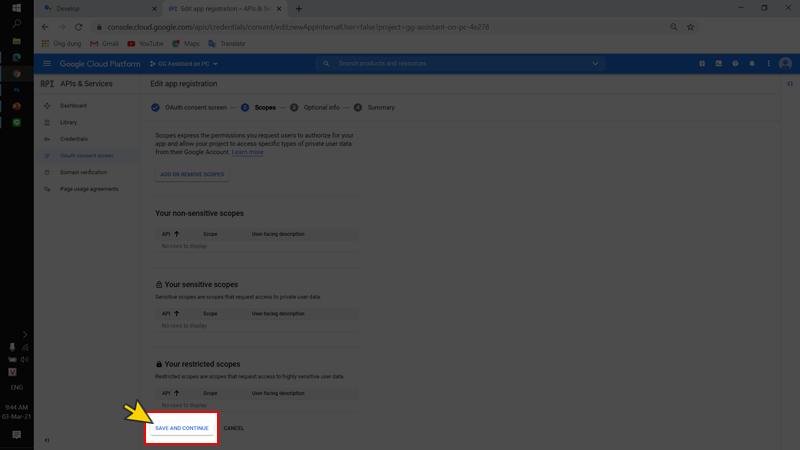Go to the OAuth consent screen step

(190, 107)
